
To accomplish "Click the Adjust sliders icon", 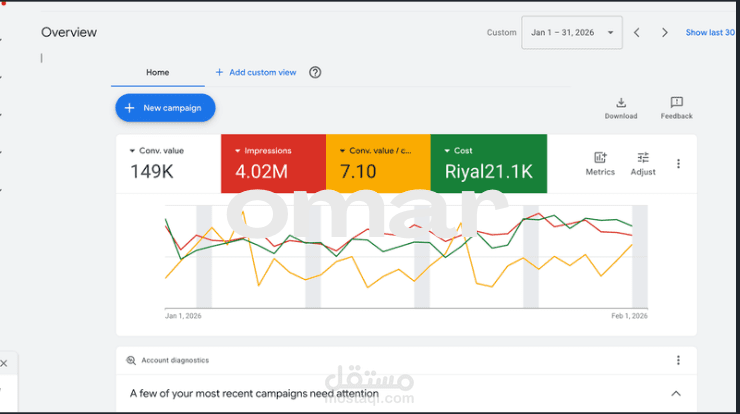I will click(643, 158).
